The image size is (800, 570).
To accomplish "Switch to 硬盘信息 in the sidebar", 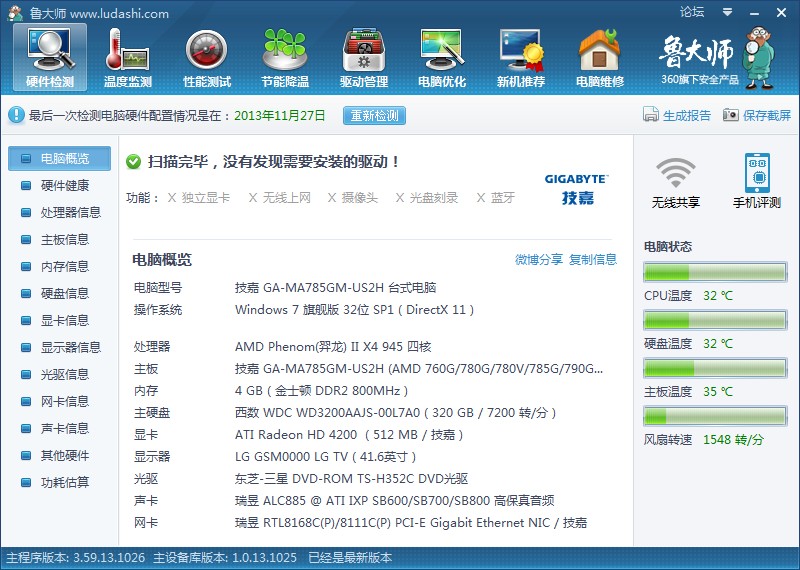I will pyautogui.click(x=64, y=293).
